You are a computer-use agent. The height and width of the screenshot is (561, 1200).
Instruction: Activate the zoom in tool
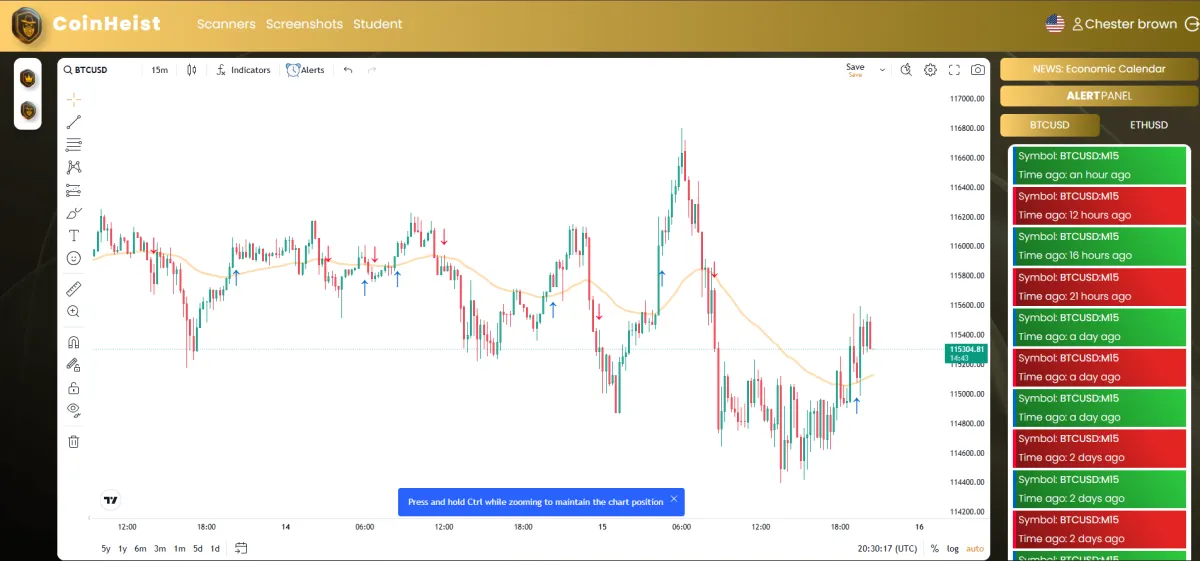pos(74,312)
